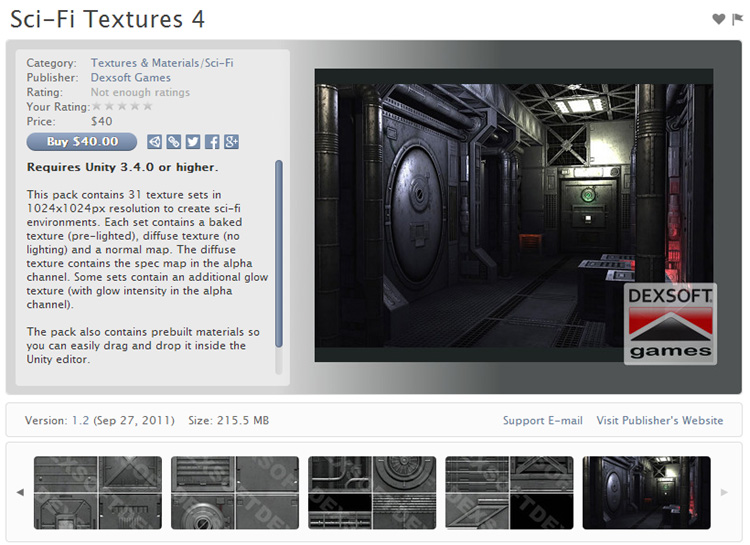Select the corridor render thumbnail

(647, 493)
